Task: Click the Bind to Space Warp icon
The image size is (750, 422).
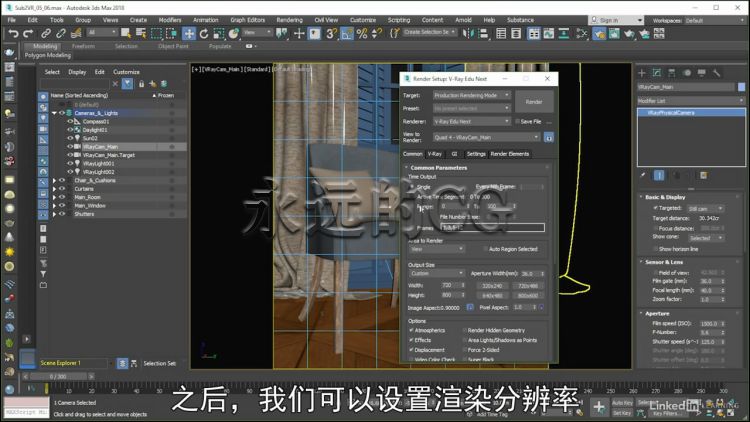Action: coord(76,33)
